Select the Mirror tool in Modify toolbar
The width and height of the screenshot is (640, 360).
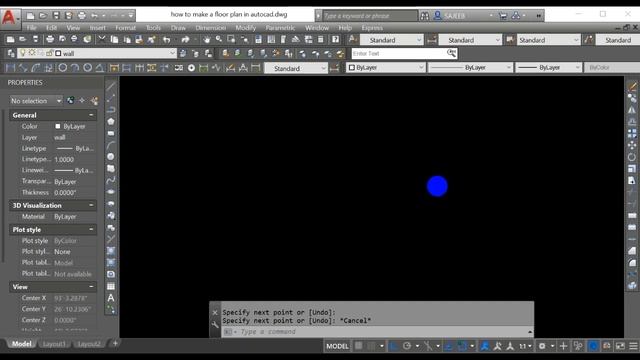(632, 110)
